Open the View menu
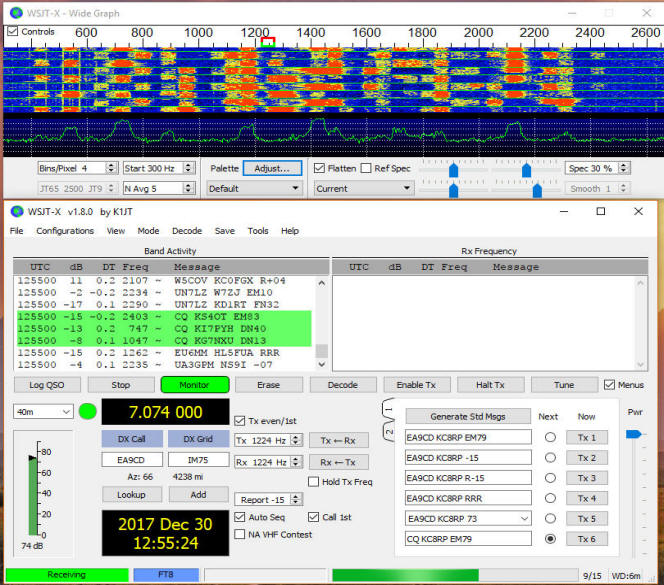The image size is (664, 585). 116,231
